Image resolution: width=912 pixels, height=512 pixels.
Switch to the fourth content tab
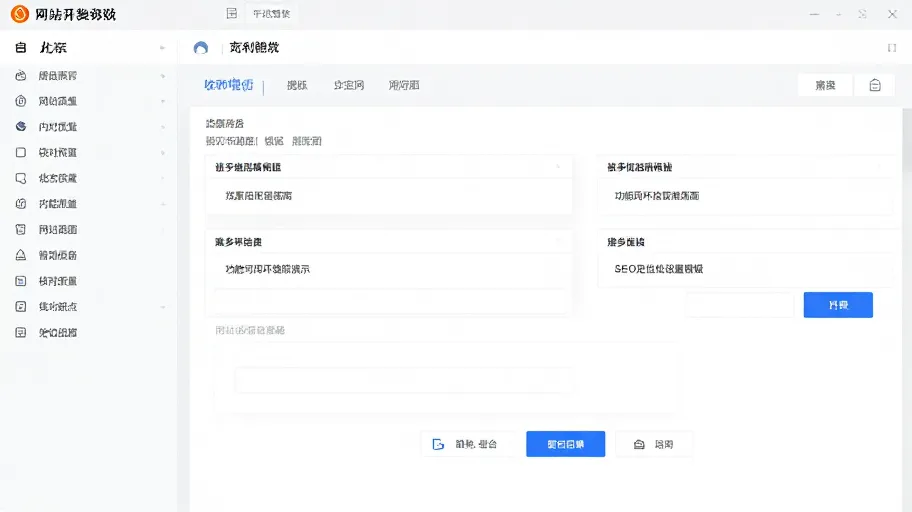point(404,85)
